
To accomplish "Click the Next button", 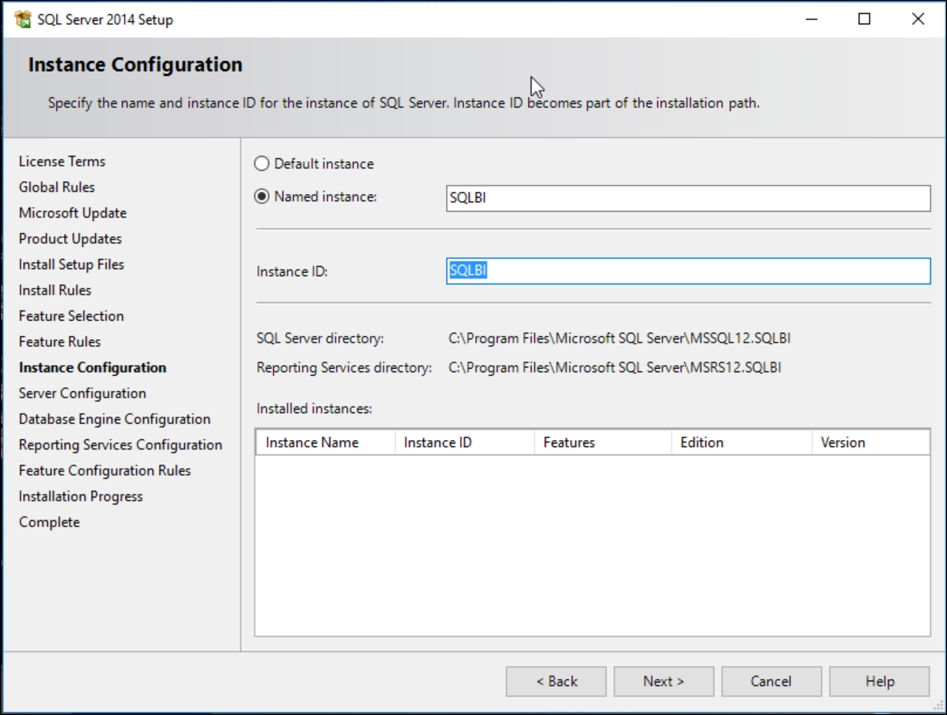I will click(x=664, y=681).
